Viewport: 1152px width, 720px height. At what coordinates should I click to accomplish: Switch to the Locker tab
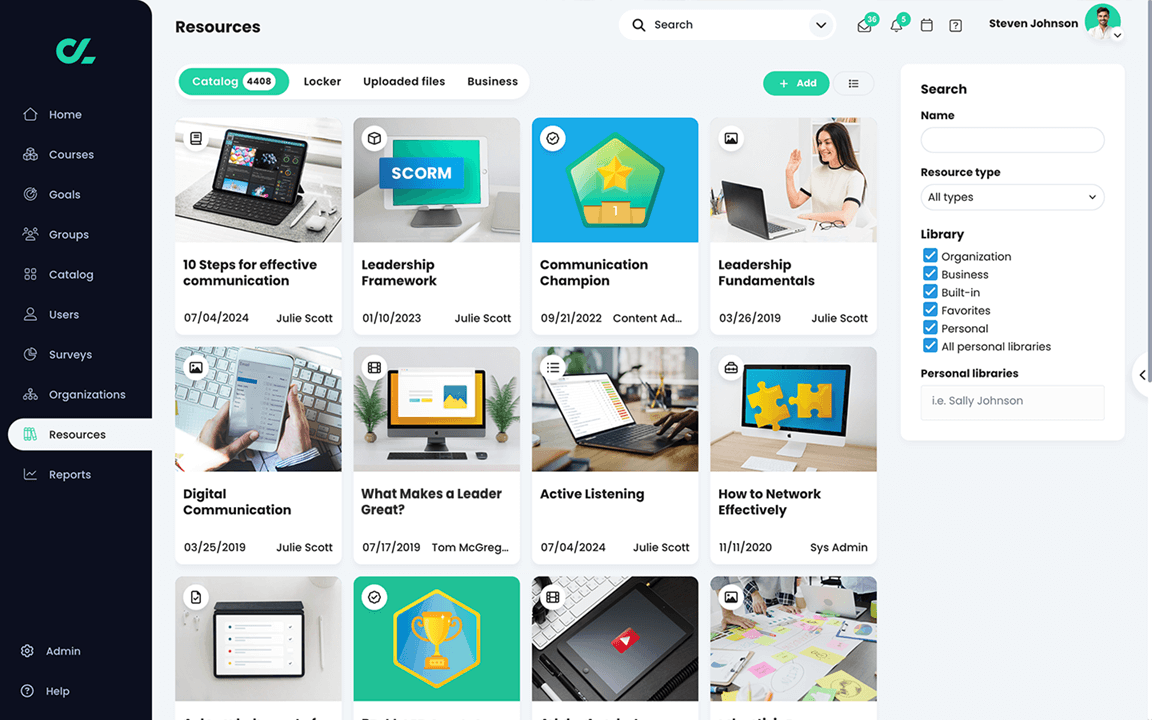click(323, 82)
